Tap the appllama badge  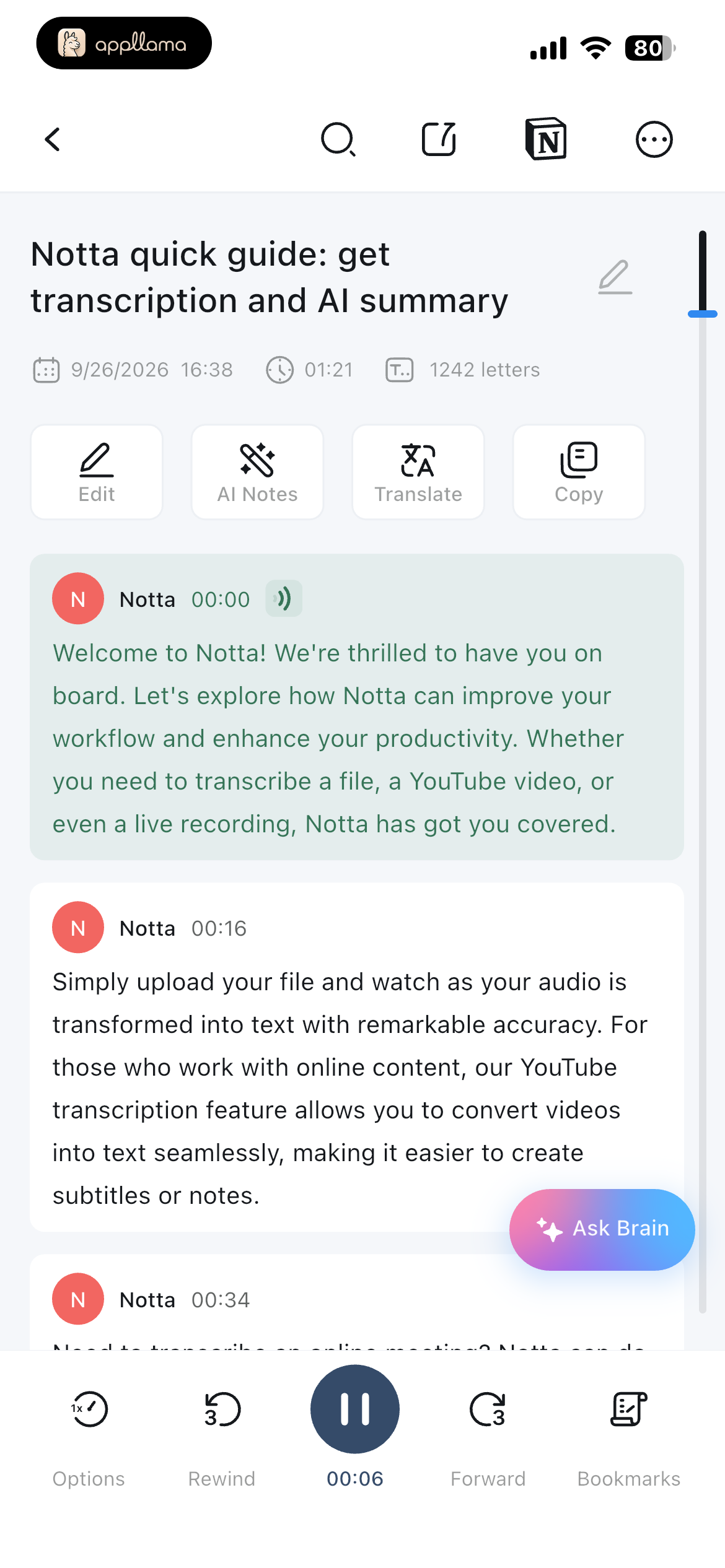pyautogui.click(x=124, y=43)
